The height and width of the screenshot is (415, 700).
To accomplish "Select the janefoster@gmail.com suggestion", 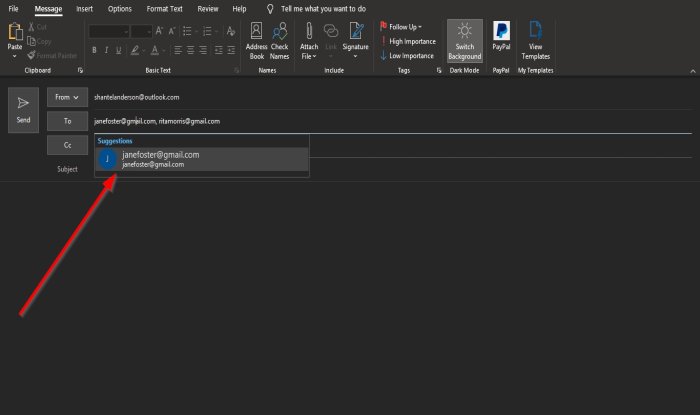I will pos(202,159).
